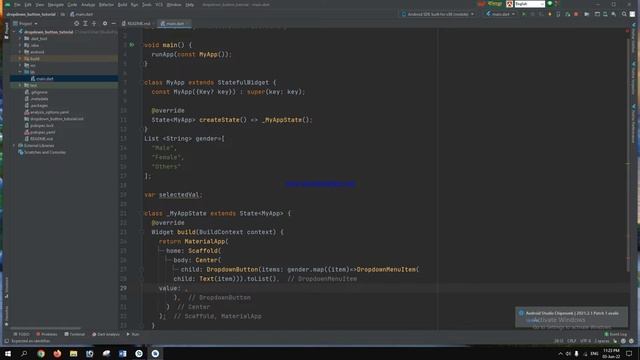Screen dimensions: 640x360
Task: Expand the .dart_tool folder
Action: tap(20, 39)
